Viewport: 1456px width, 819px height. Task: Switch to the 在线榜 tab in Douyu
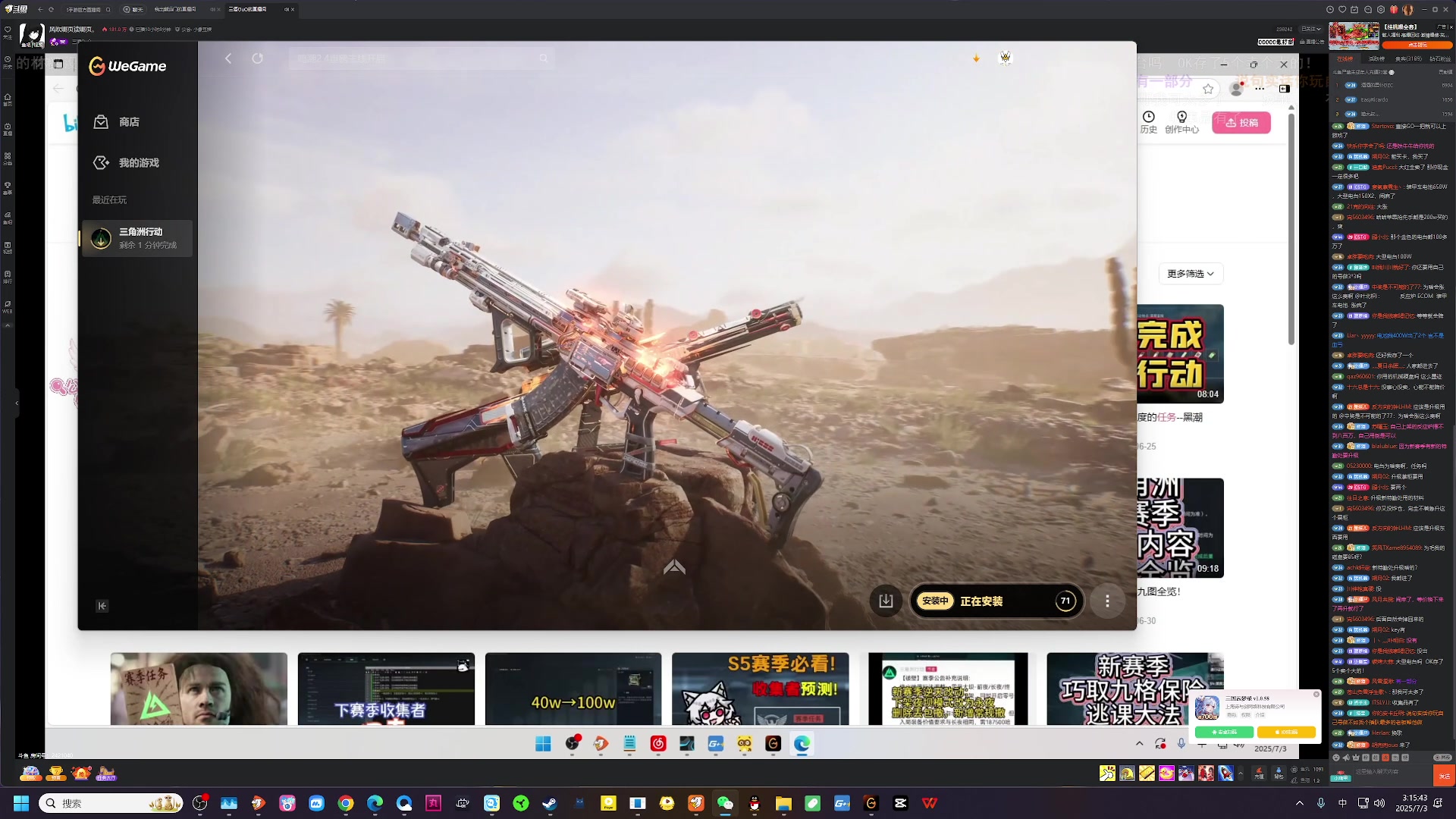pos(1345,58)
